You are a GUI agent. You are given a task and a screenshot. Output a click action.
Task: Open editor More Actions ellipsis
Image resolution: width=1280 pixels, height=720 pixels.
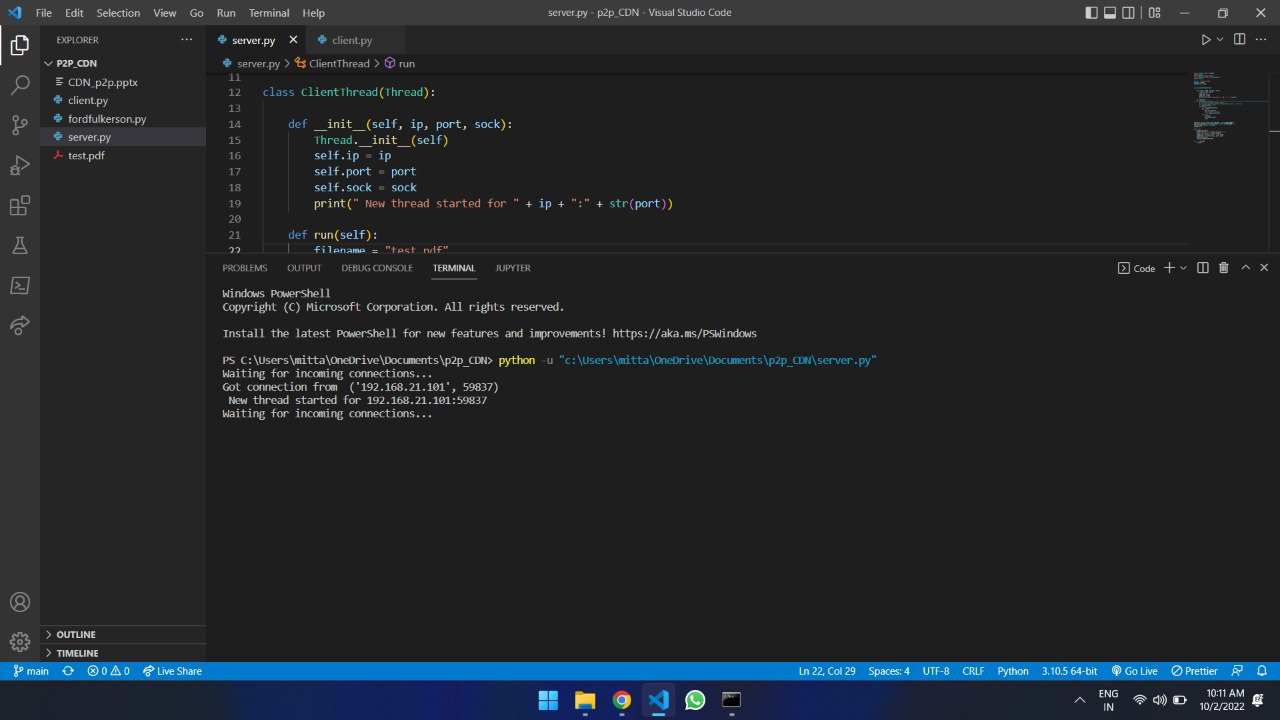click(1261, 40)
